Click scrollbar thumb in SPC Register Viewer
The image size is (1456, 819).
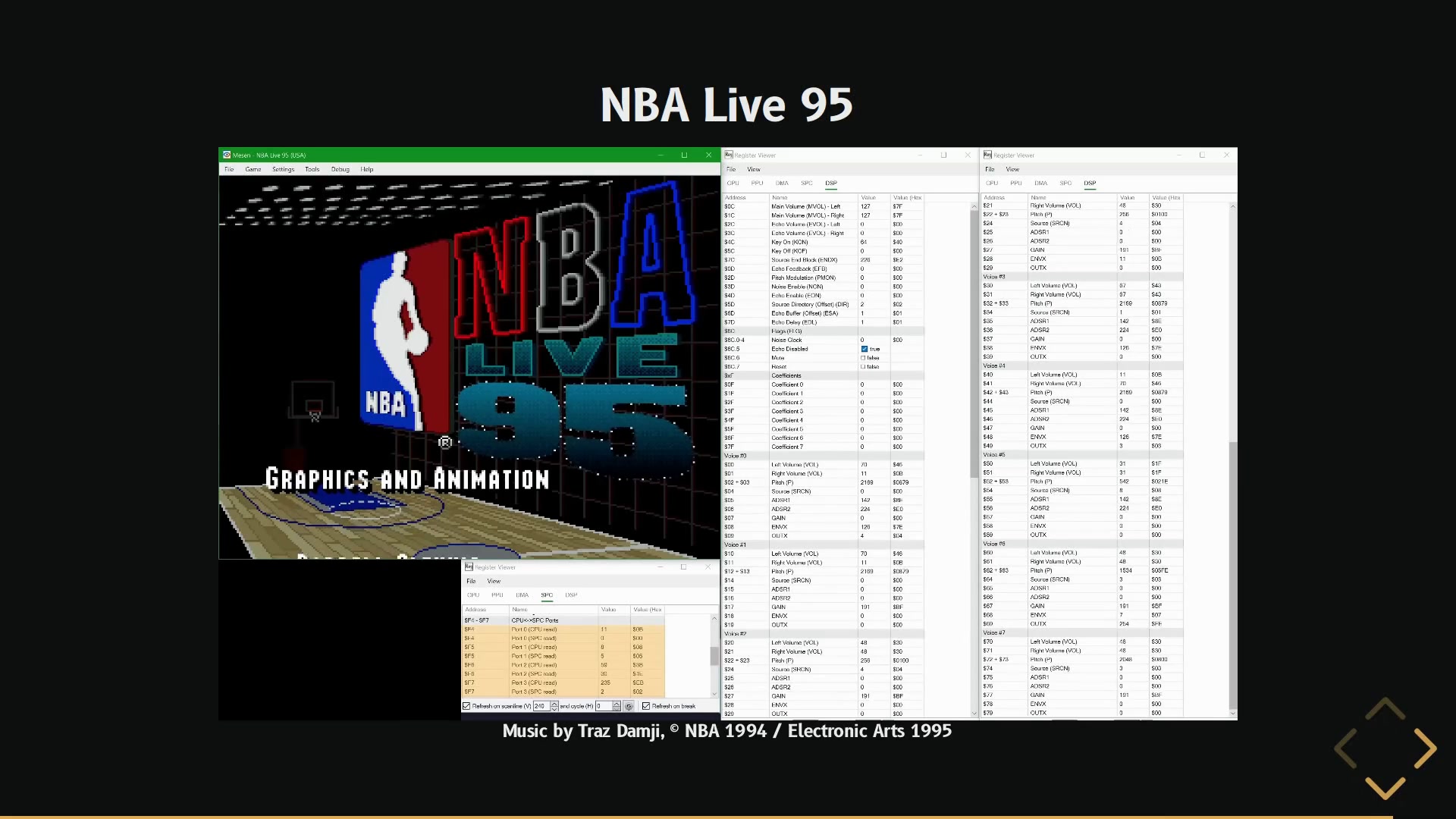coord(714,655)
